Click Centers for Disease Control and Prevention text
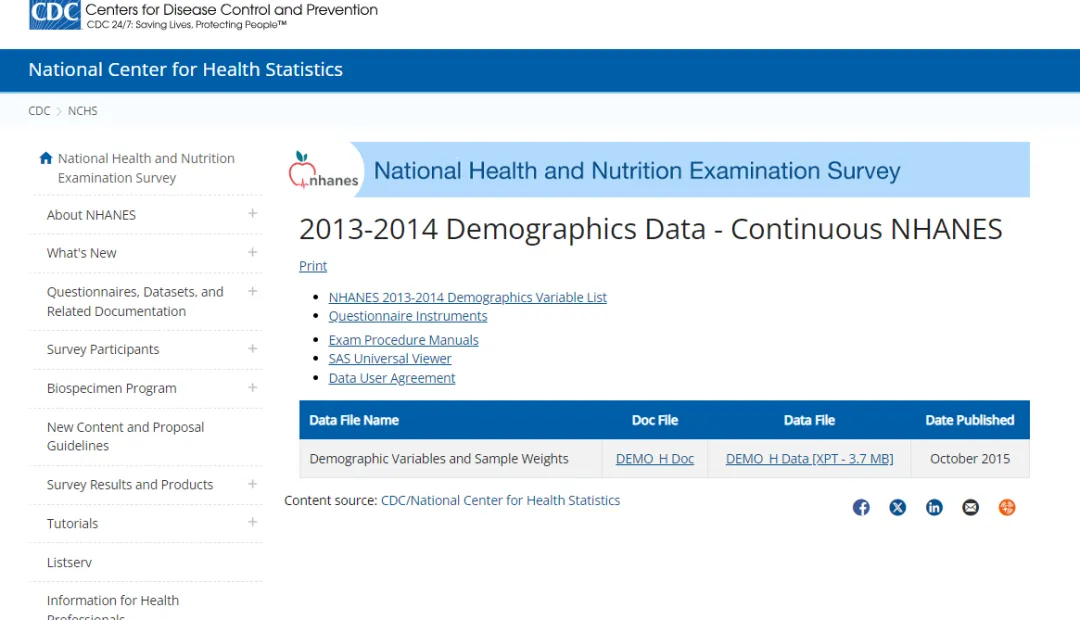Image resolution: width=1080 pixels, height=620 pixels. [231, 10]
